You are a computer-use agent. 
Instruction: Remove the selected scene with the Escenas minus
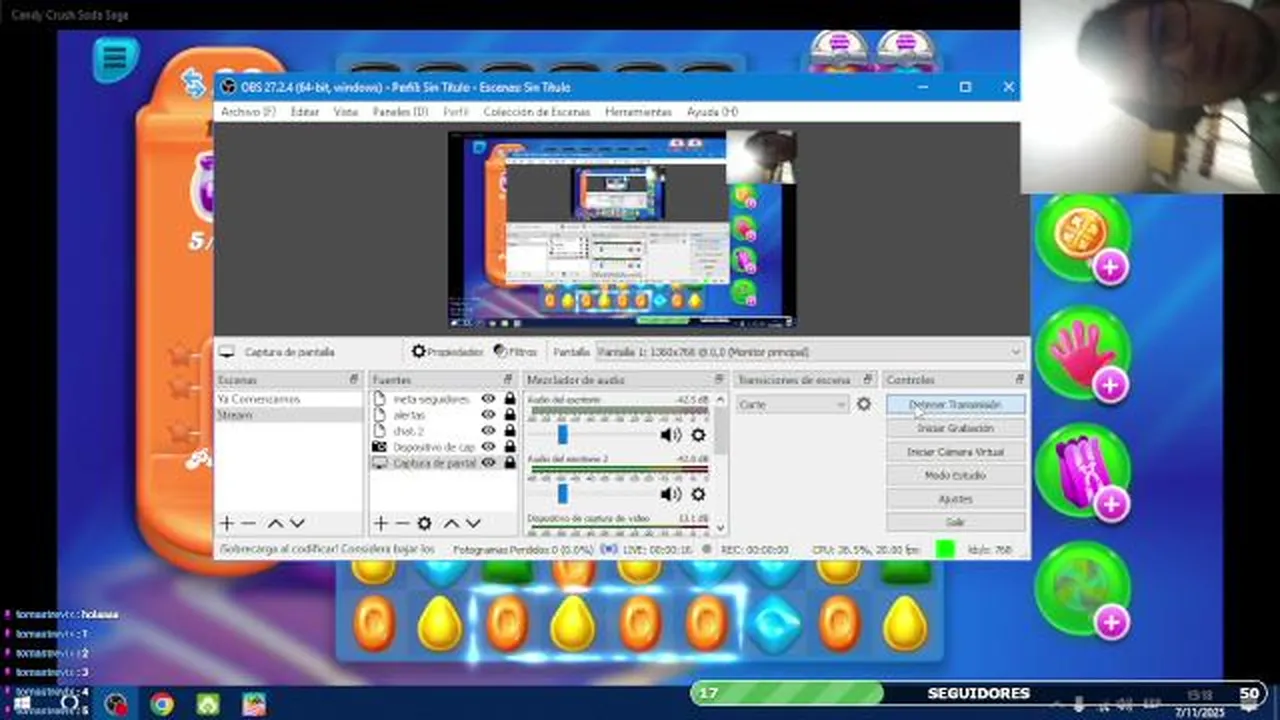(248, 523)
